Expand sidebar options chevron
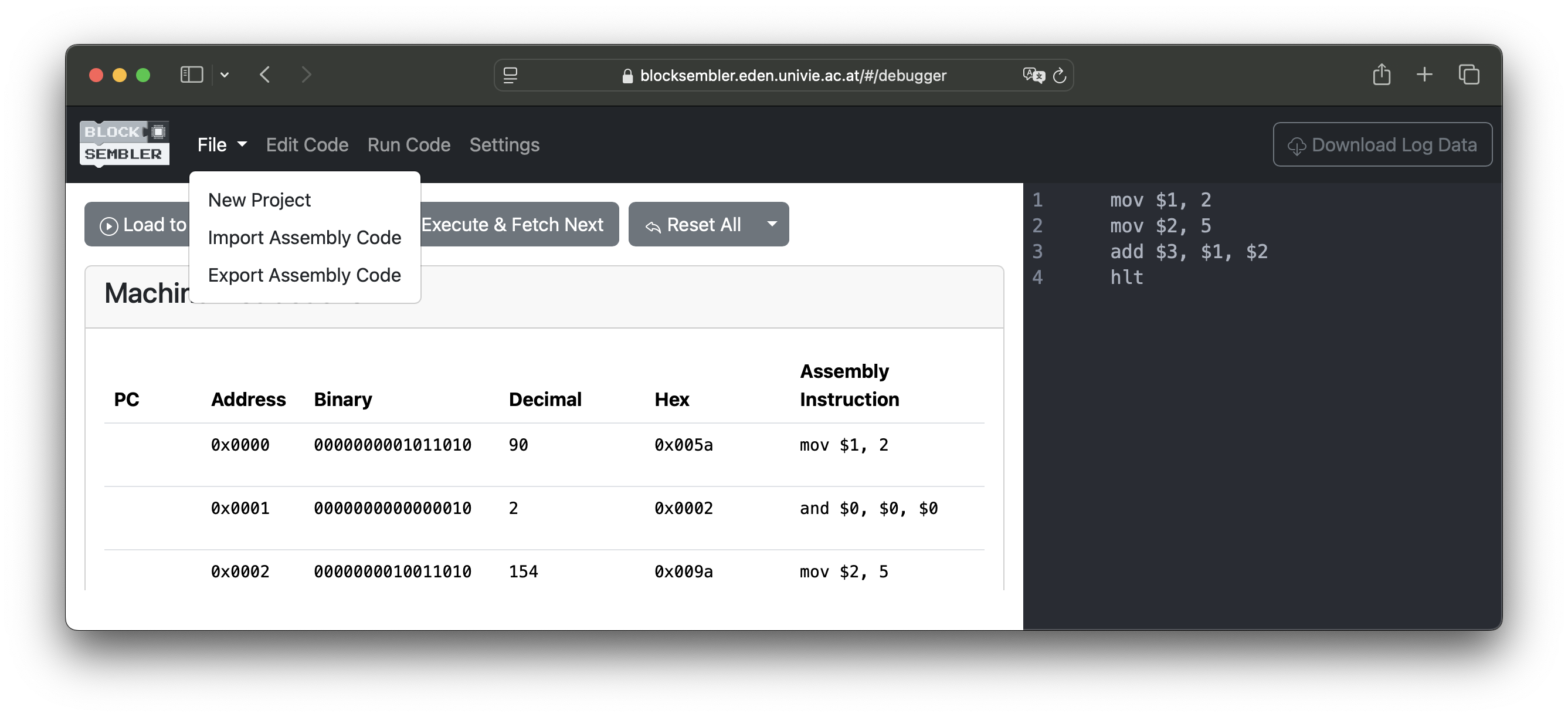 point(225,75)
